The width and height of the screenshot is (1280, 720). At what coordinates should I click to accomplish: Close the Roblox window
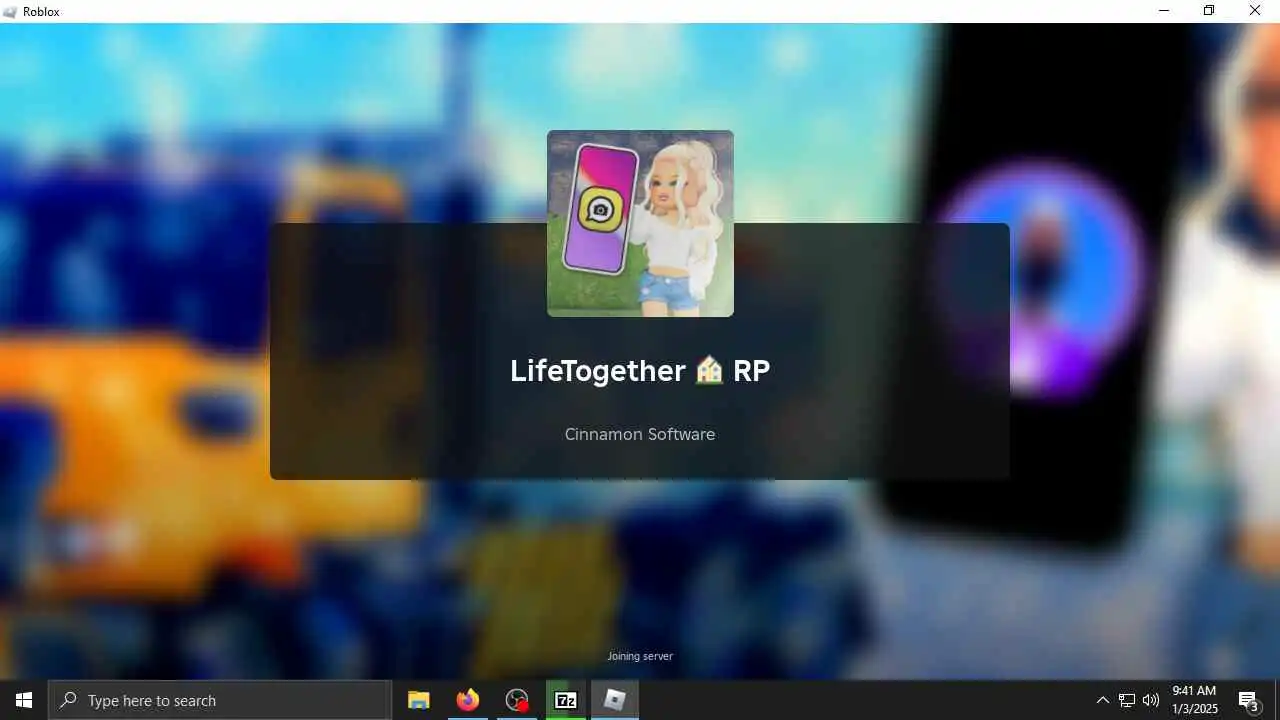[1255, 11]
